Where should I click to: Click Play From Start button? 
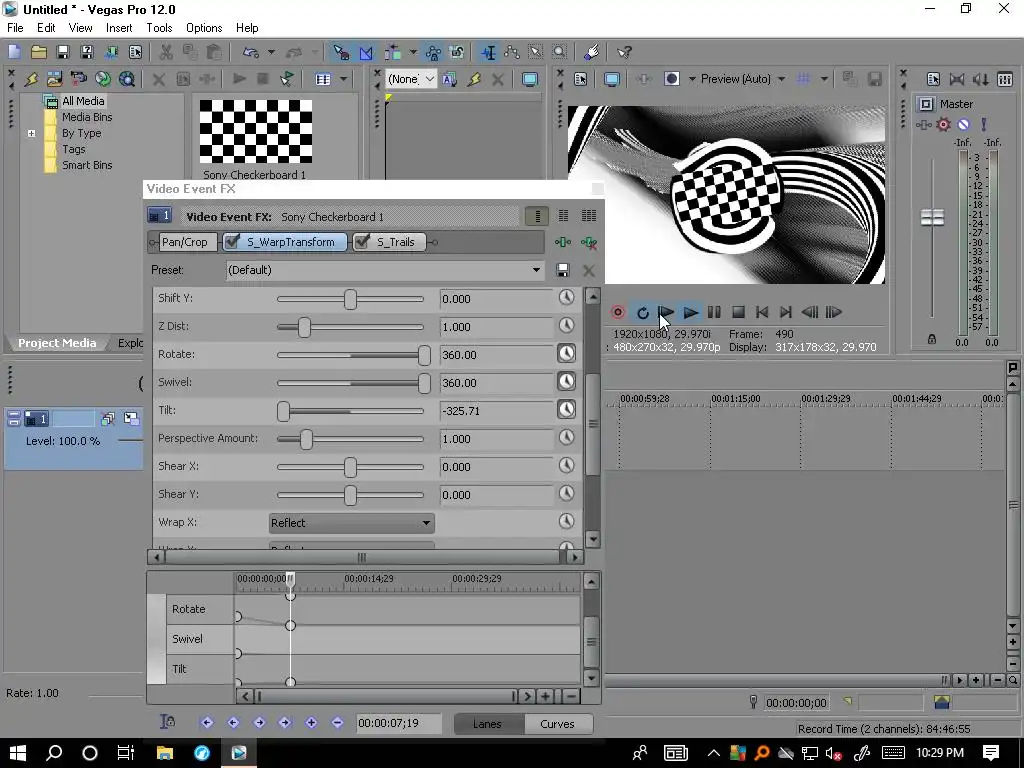[x=666, y=312]
